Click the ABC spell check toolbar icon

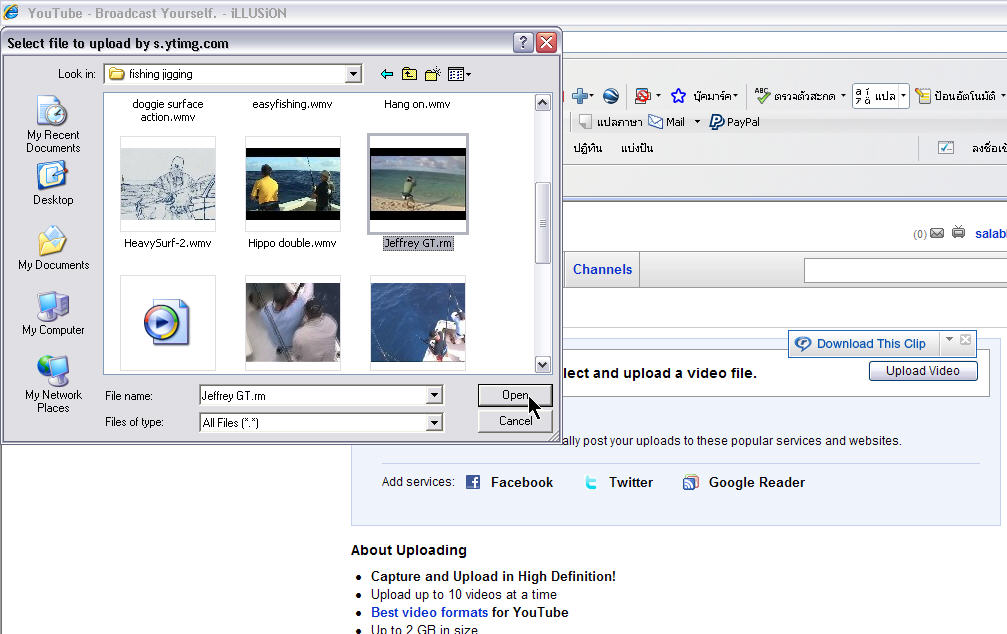click(762, 96)
